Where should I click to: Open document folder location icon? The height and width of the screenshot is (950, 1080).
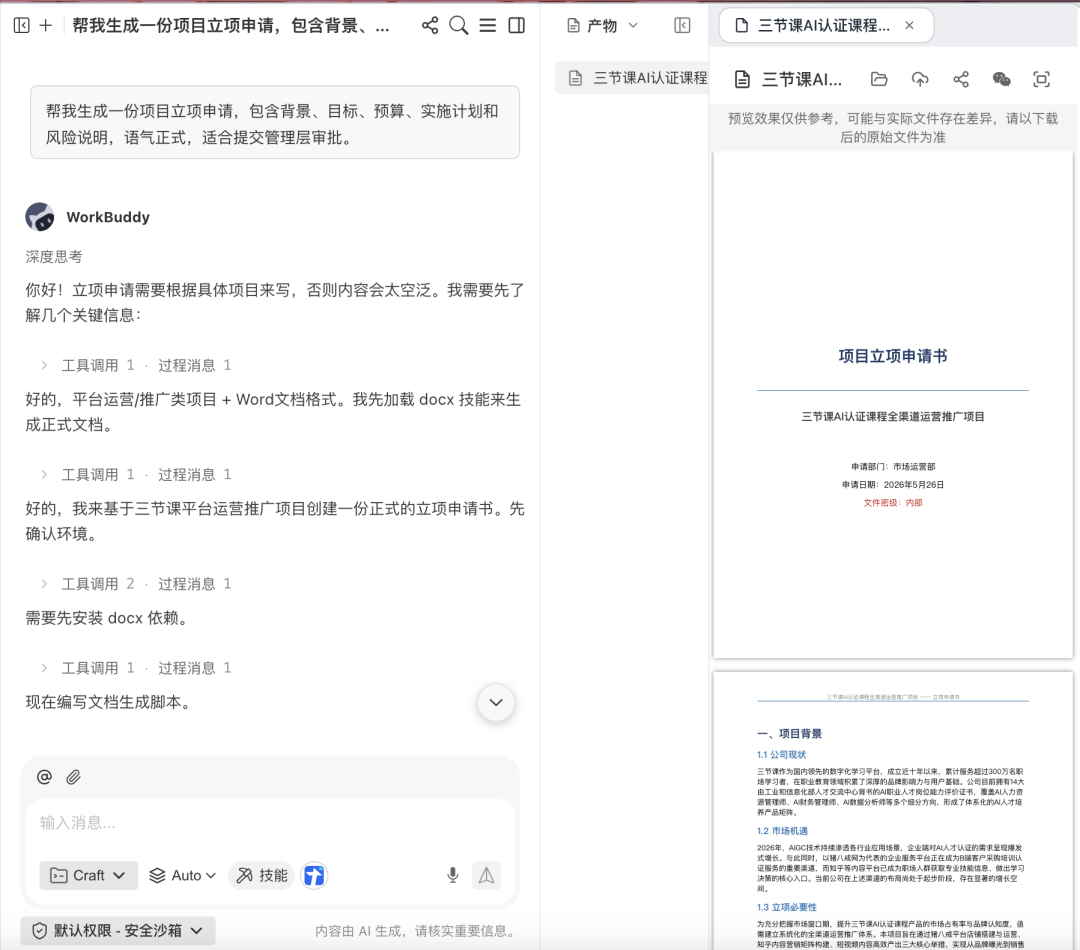(x=879, y=79)
